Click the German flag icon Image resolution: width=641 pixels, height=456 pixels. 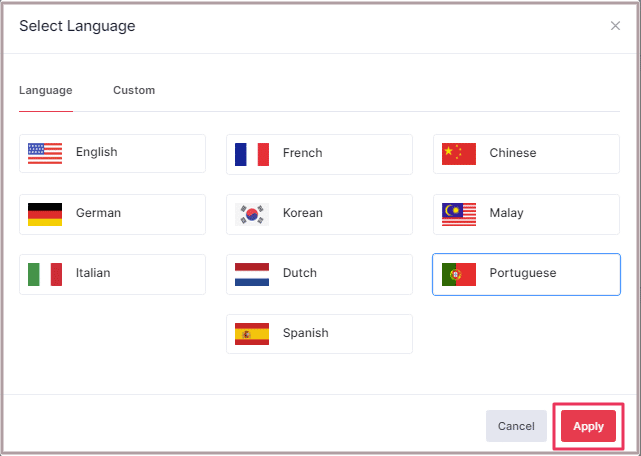[45, 213]
